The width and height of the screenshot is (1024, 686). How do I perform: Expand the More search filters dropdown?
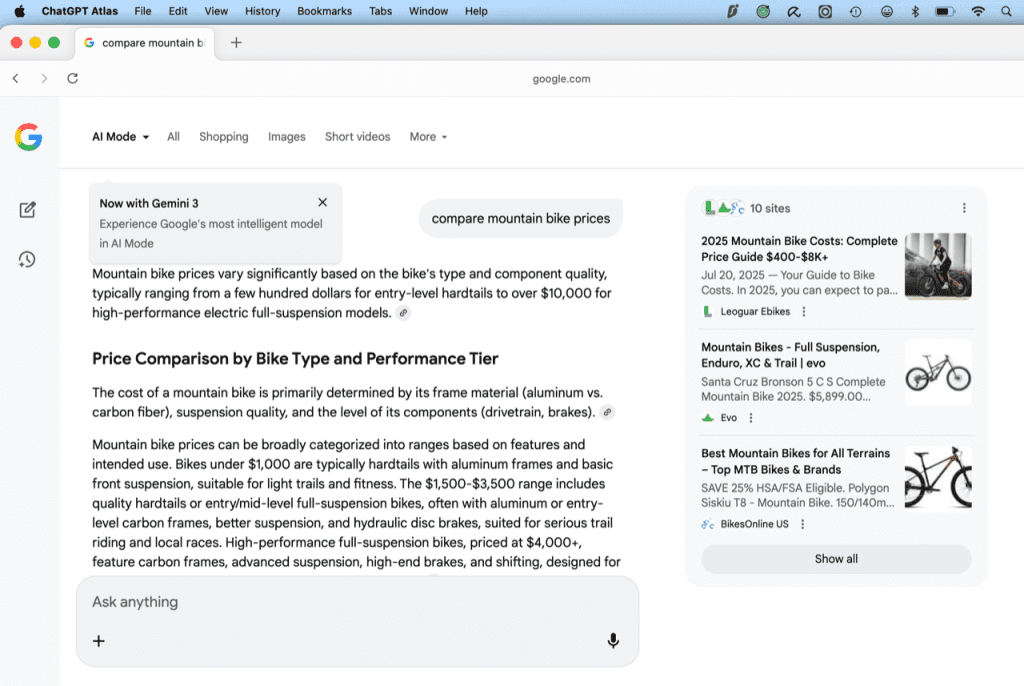coord(428,137)
